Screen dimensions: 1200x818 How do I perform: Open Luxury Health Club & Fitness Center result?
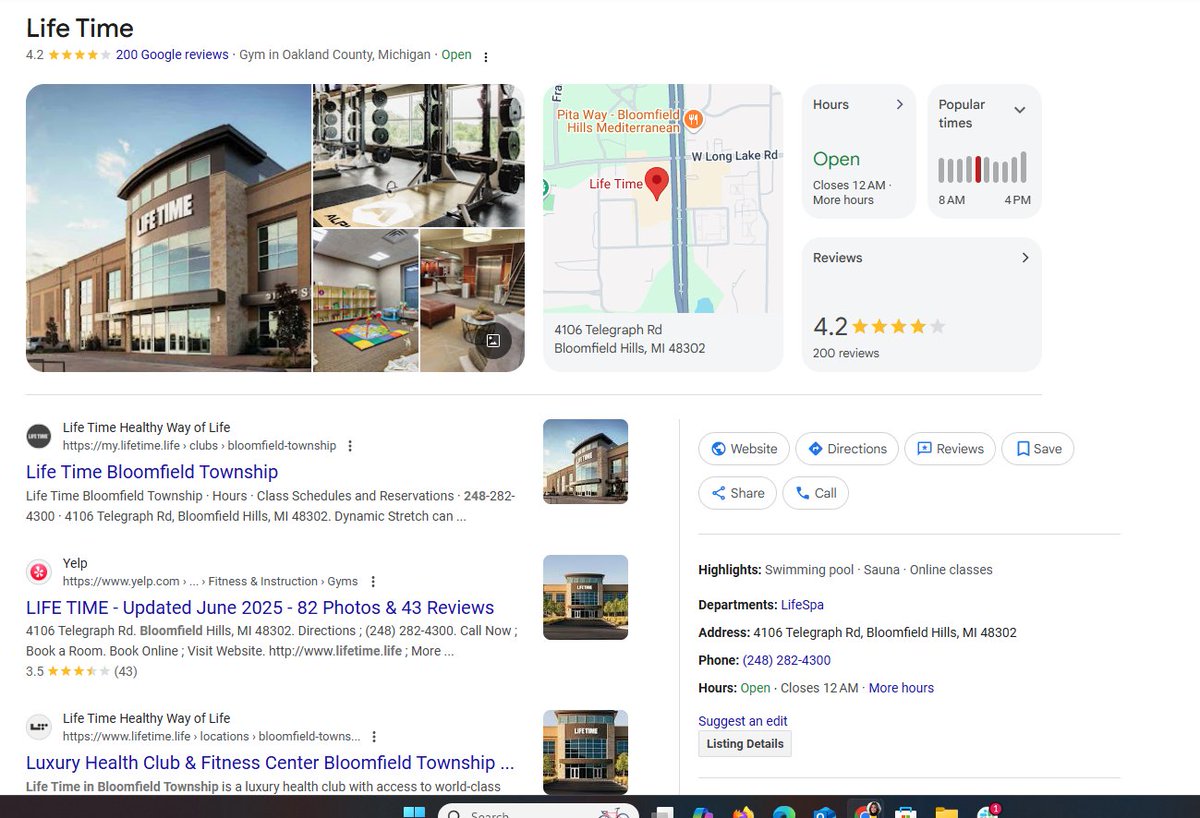pos(270,763)
